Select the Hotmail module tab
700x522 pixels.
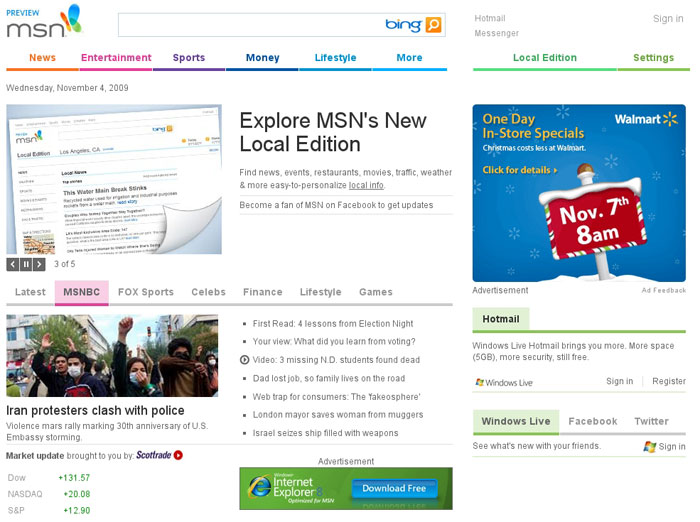pyautogui.click(x=501, y=319)
